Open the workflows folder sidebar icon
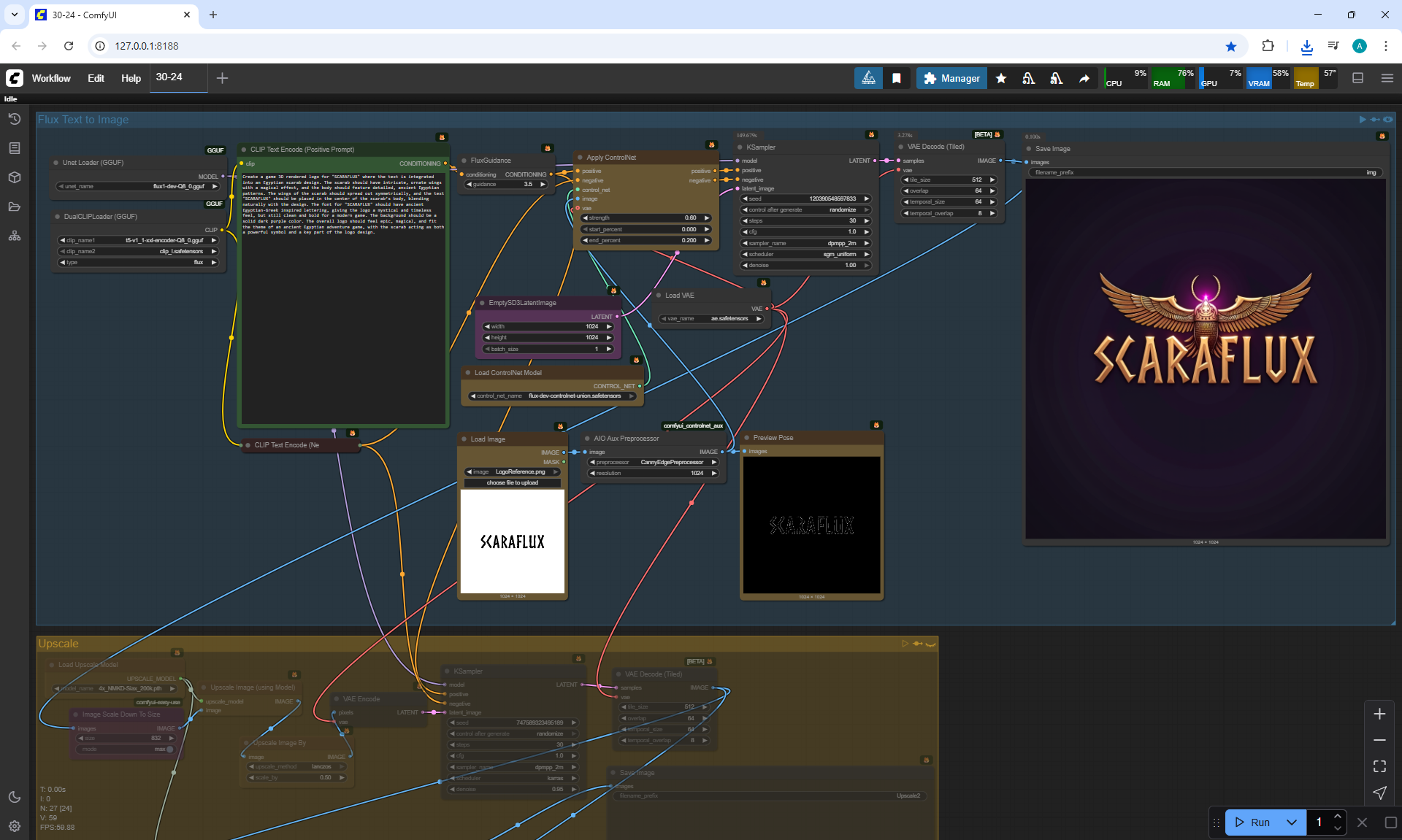The height and width of the screenshot is (840, 1402). click(14, 207)
